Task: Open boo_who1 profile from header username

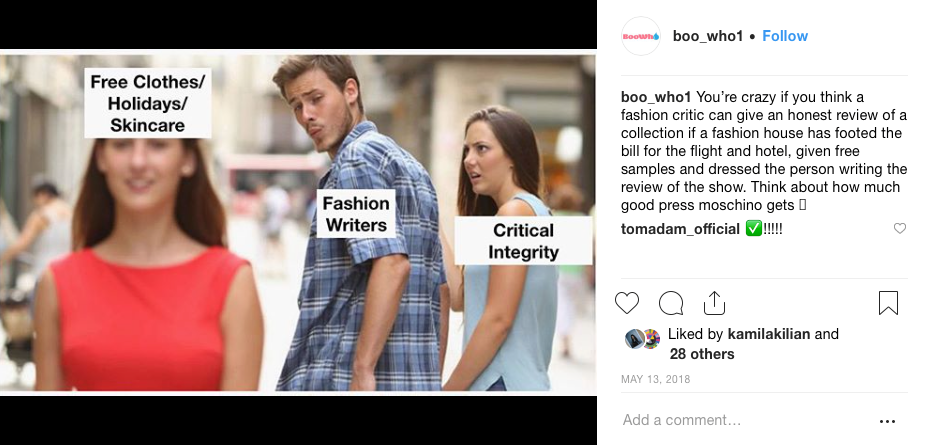Action: [x=708, y=36]
